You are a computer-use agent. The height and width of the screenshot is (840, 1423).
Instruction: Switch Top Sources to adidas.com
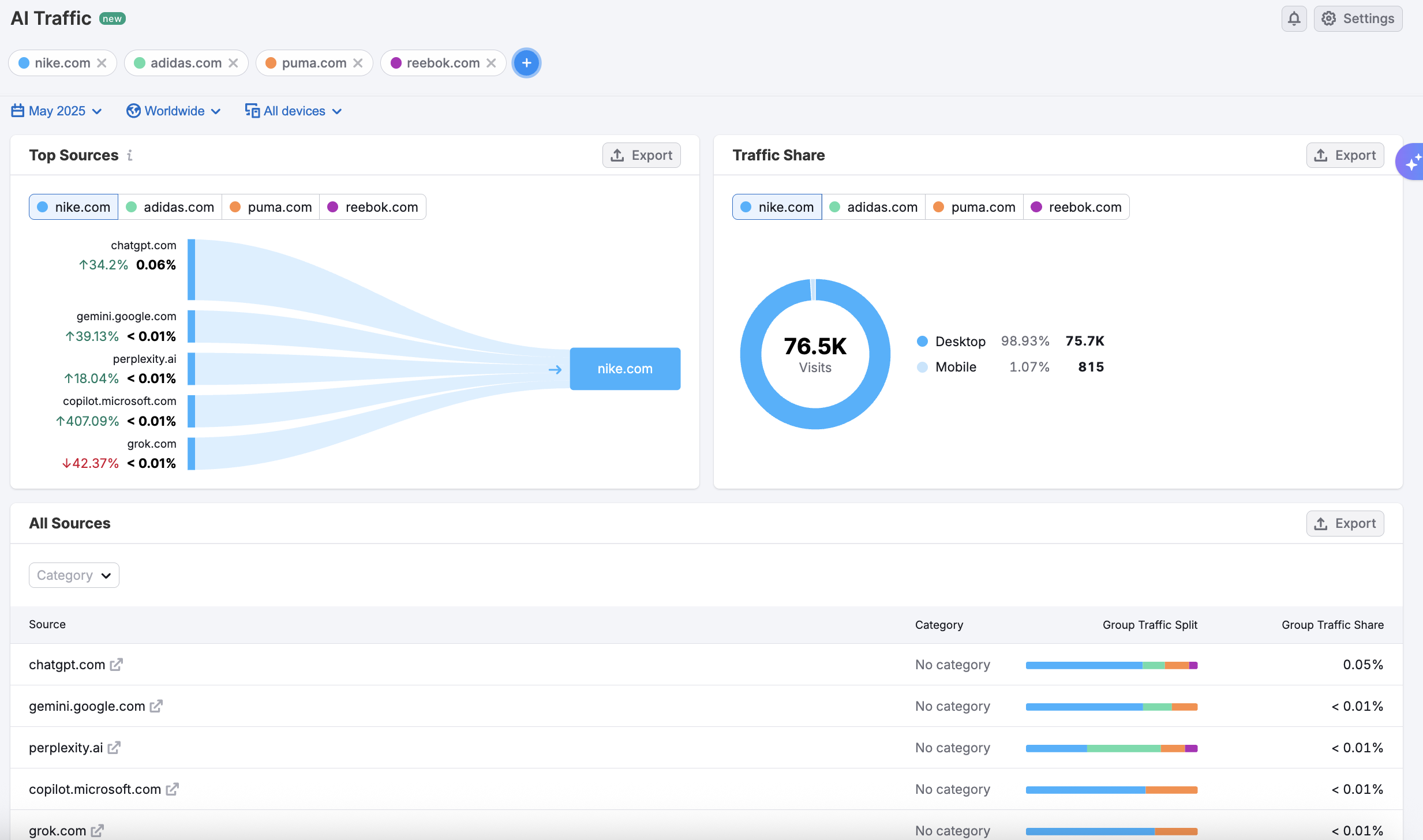click(x=170, y=207)
